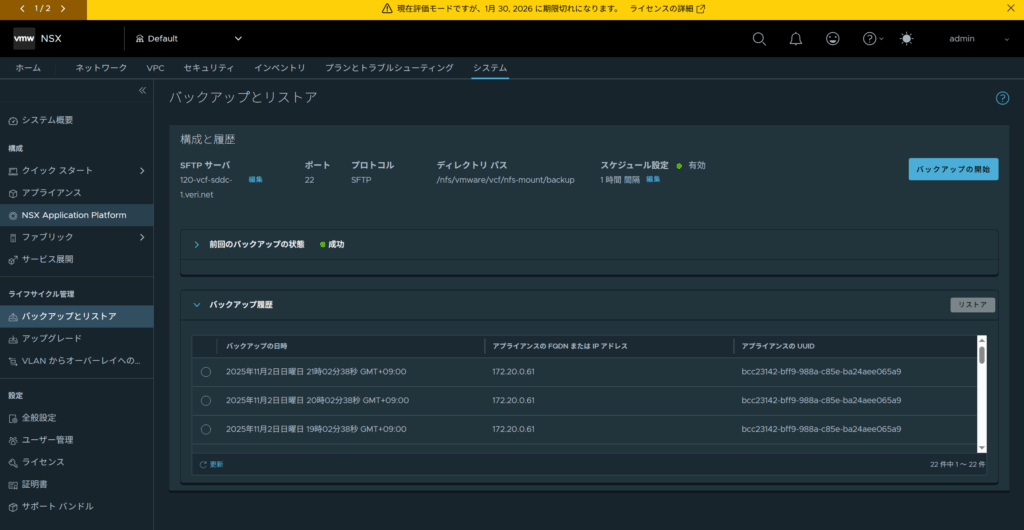The image size is (1024, 530).
Task: Toggle the light/dark theme sun icon
Action: click(906, 39)
